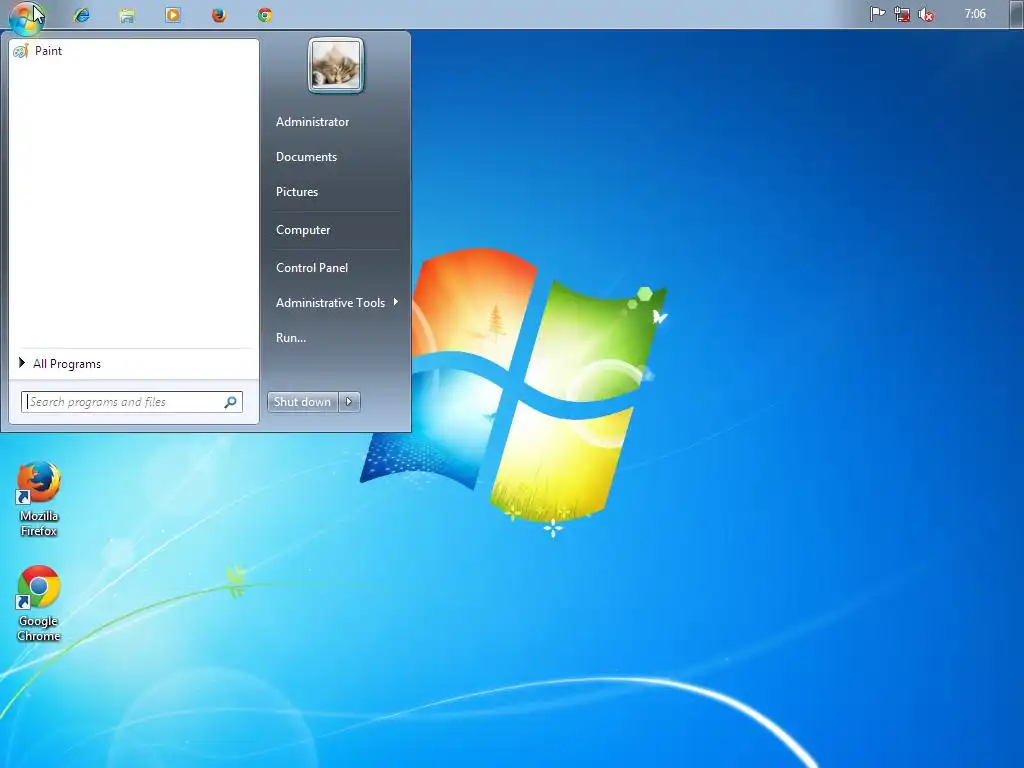Click the Show desktop strip beside the clock
This screenshot has height=768, width=1024.
[1017, 14]
